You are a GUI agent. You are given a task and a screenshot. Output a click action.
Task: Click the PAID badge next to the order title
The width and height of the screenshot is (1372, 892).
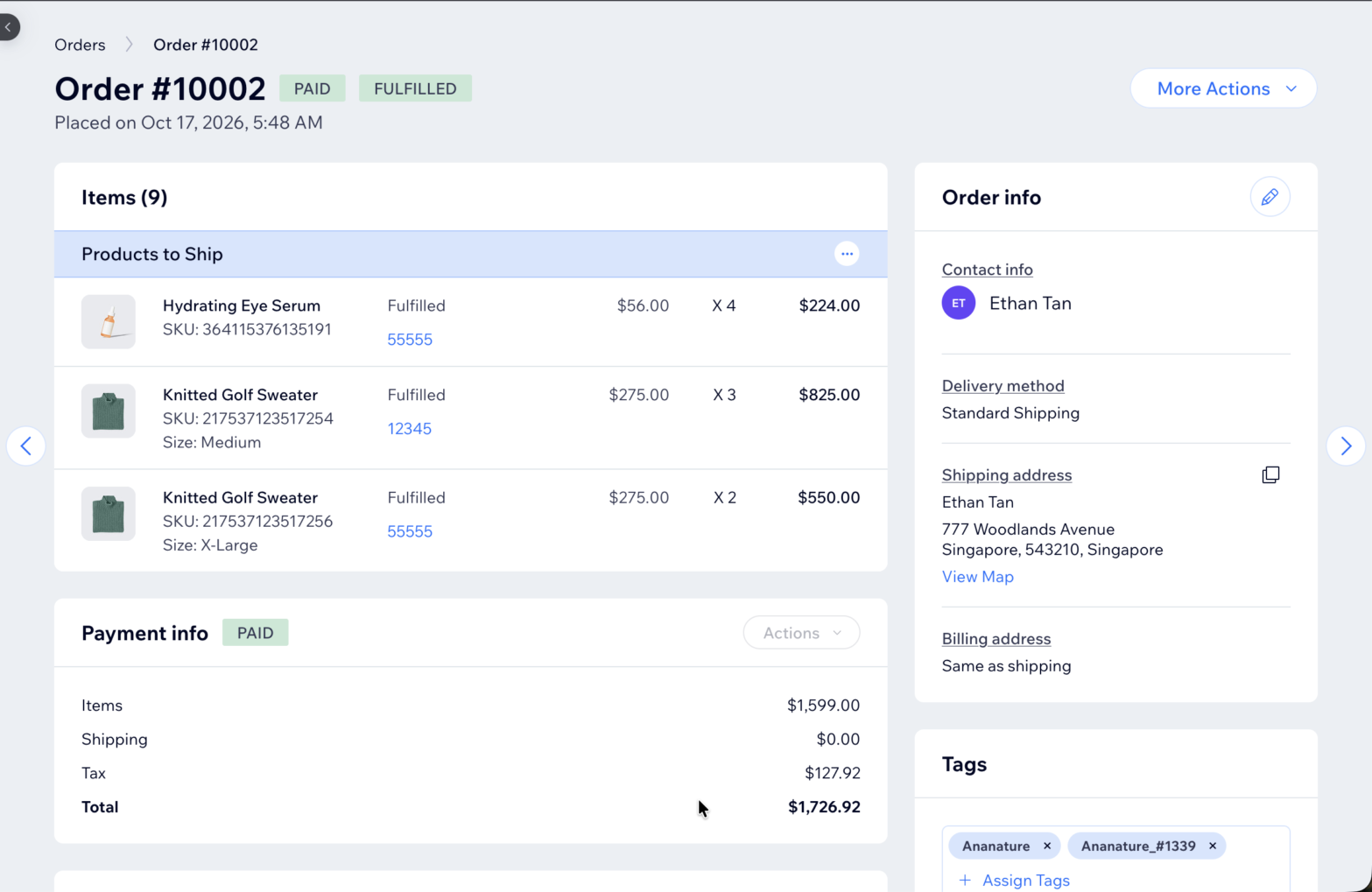pos(313,88)
